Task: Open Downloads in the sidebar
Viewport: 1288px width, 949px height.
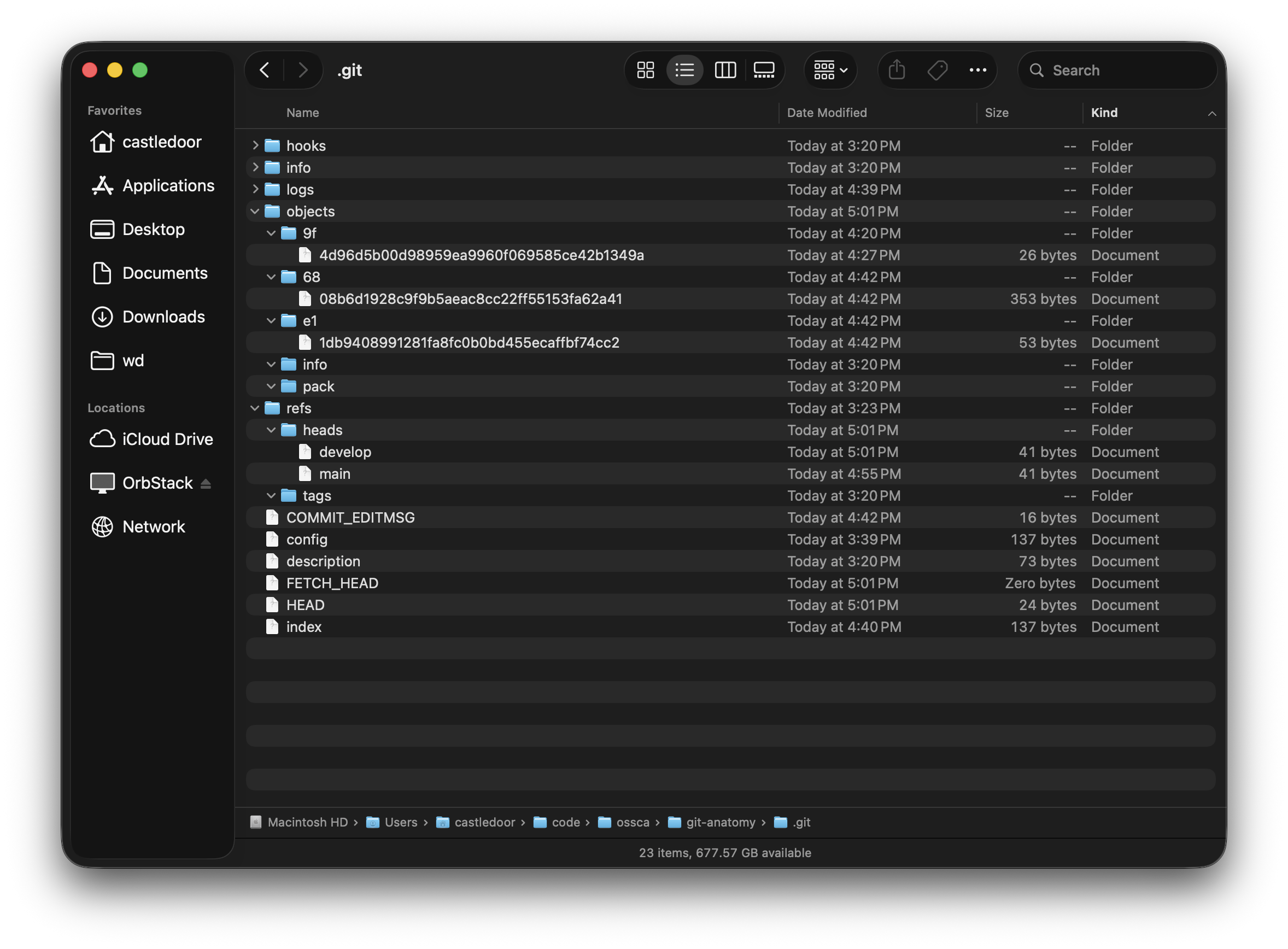Action: [x=163, y=317]
